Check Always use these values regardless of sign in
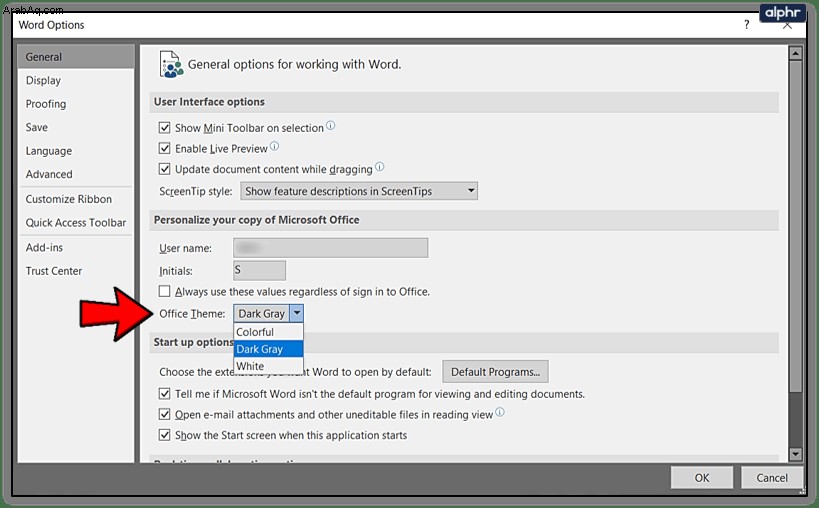The image size is (819, 508). [x=165, y=291]
